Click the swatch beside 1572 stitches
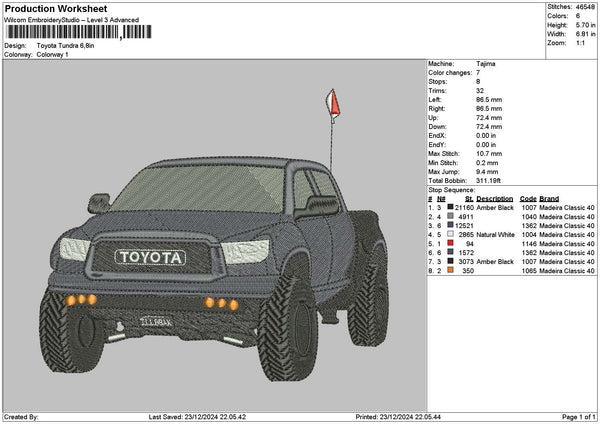Screen dimensions: 600x424 tap(450, 252)
